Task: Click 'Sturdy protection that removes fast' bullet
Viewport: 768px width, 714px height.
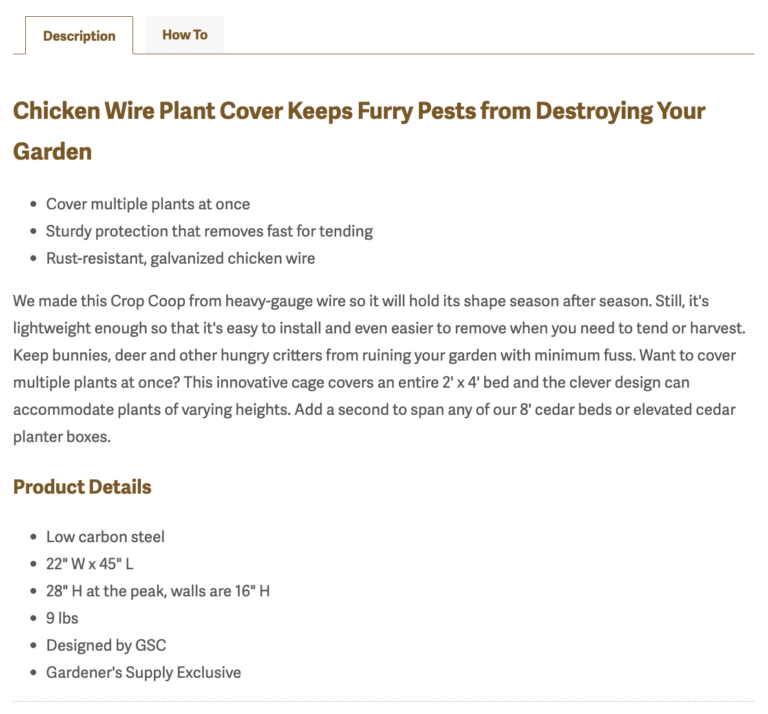Action: [x=209, y=231]
